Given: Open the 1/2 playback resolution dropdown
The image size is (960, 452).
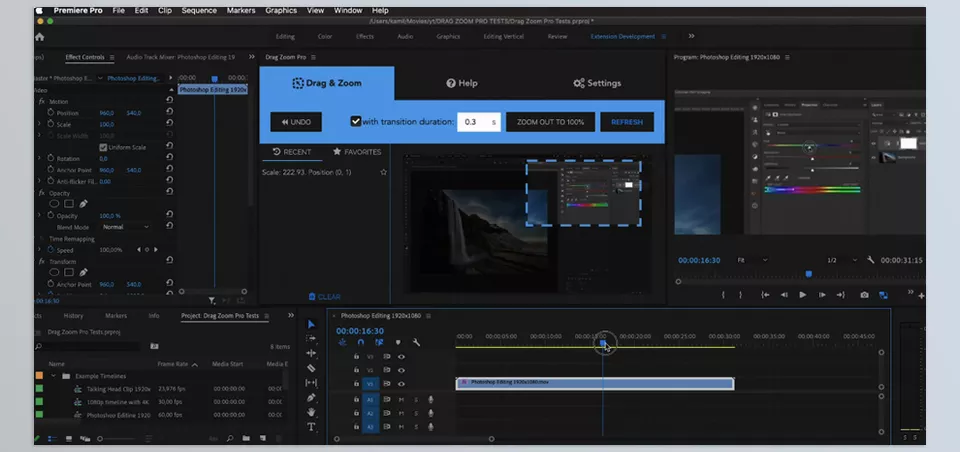Looking at the screenshot, I should coord(843,260).
